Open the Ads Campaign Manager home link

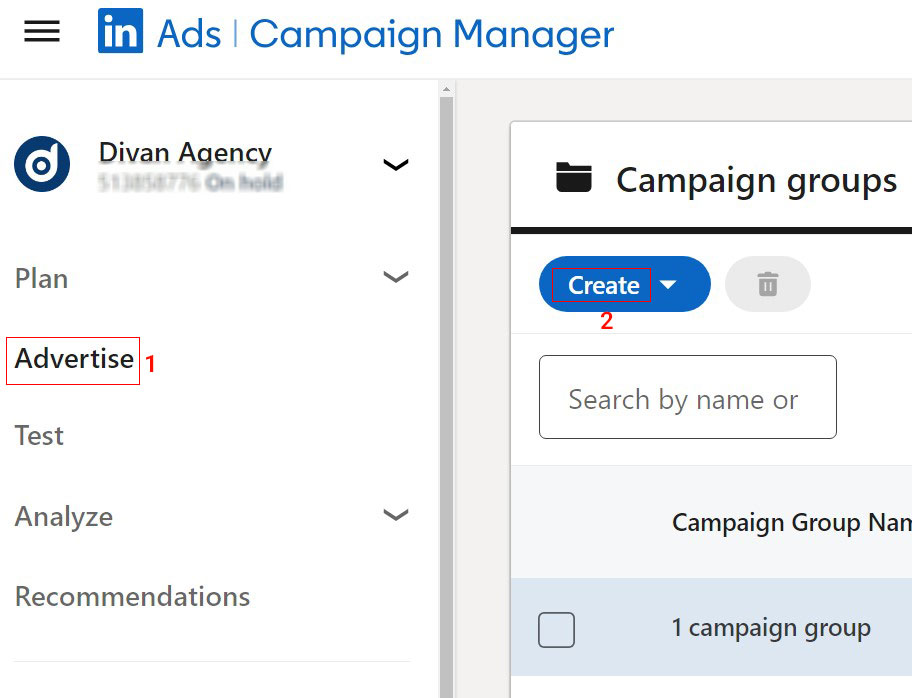pyautogui.click(x=385, y=33)
